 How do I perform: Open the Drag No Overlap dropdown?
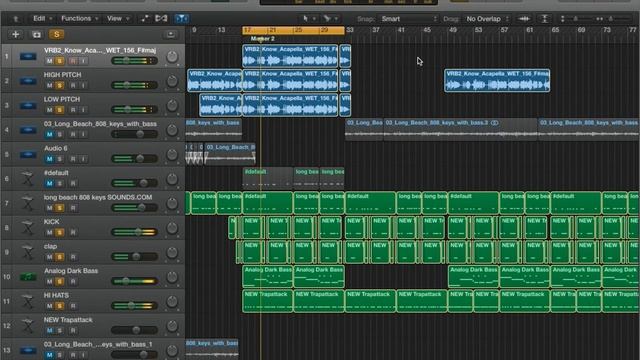click(487, 19)
